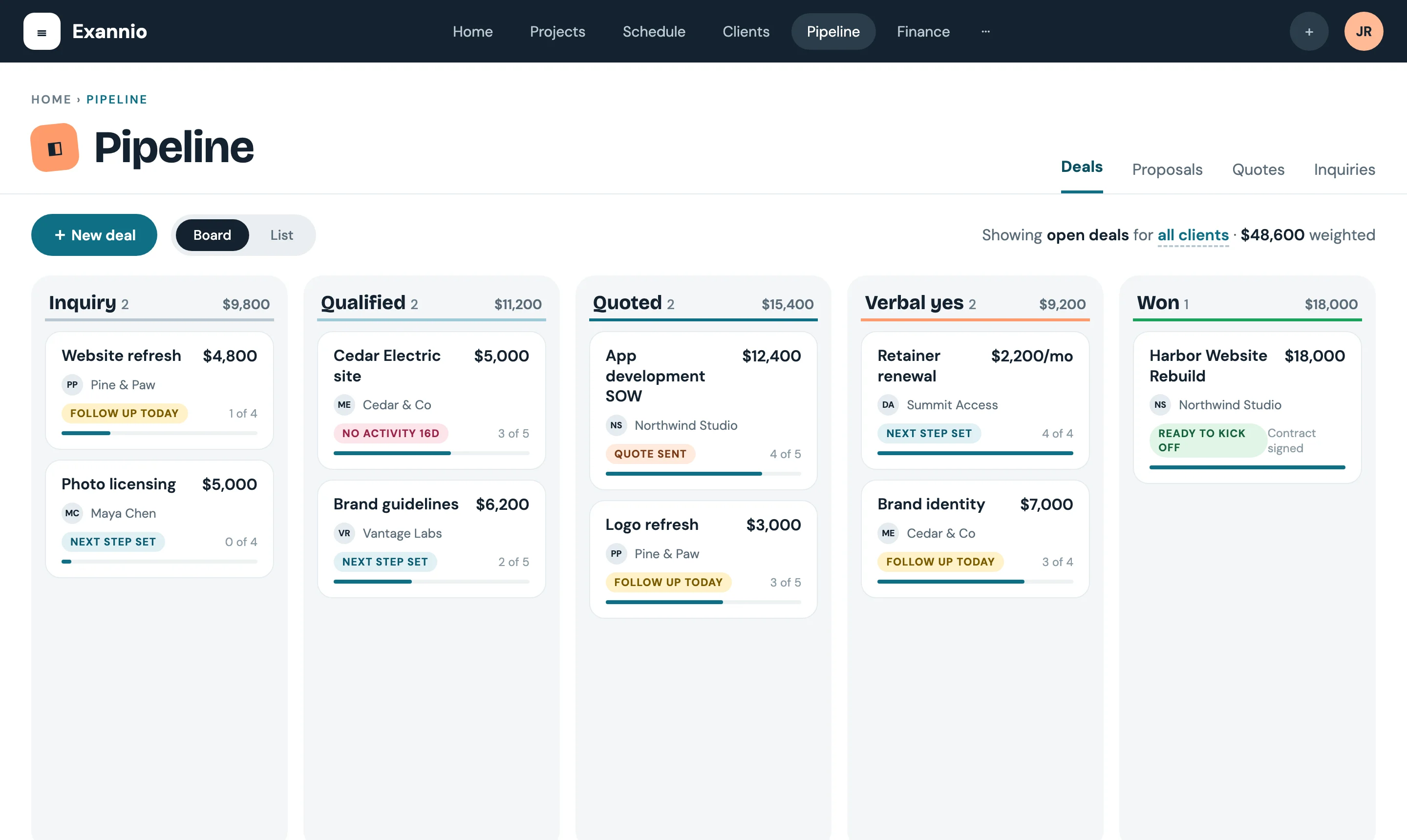
Task: Switch to Board view
Action: click(x=213, y=235)
